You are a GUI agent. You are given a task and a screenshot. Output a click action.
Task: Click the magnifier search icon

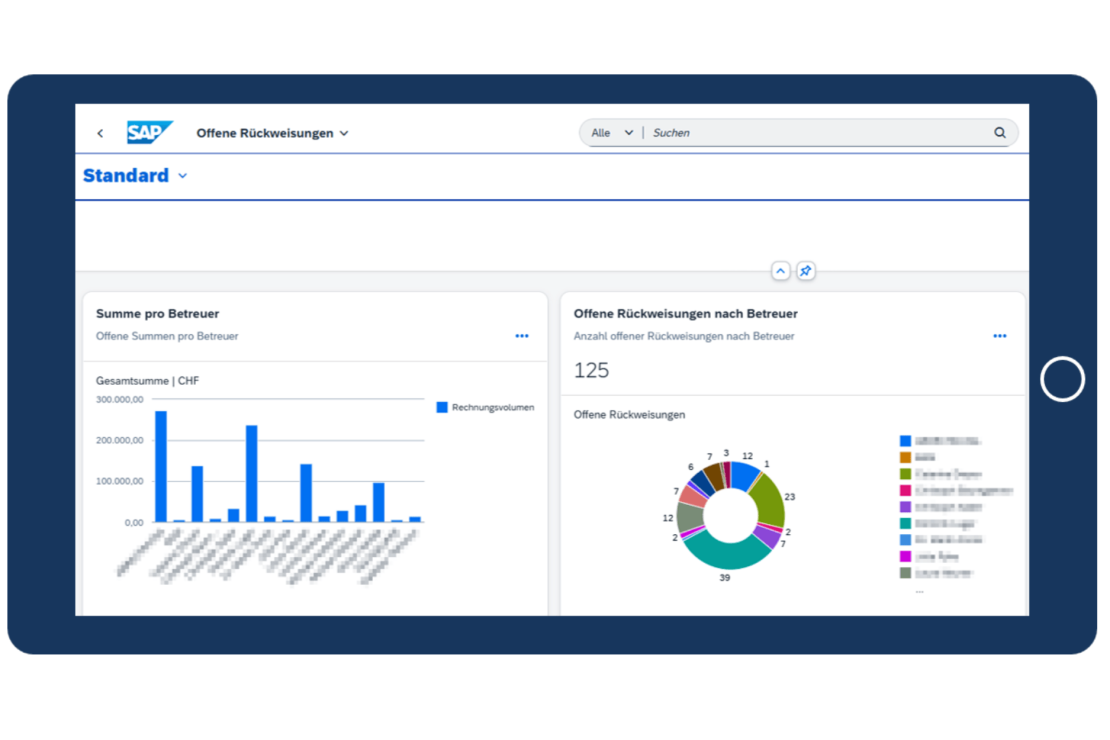click(x=1000, y=132)
